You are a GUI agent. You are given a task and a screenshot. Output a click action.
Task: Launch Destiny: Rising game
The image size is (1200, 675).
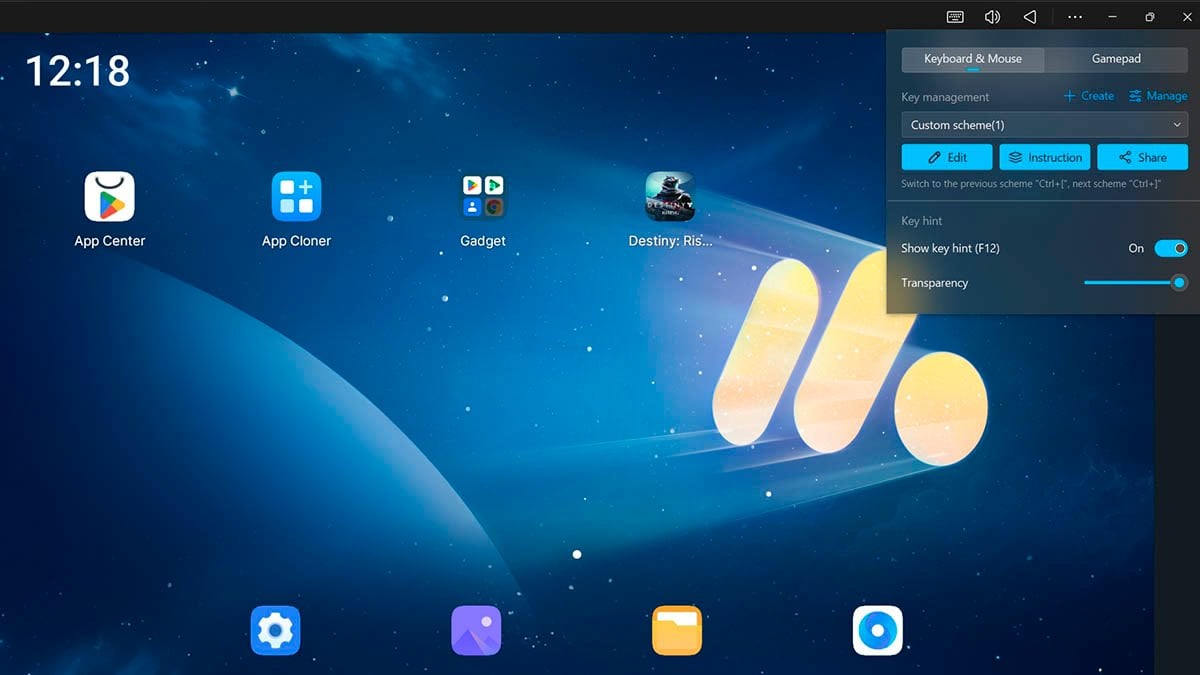click(x=670, y=196)
